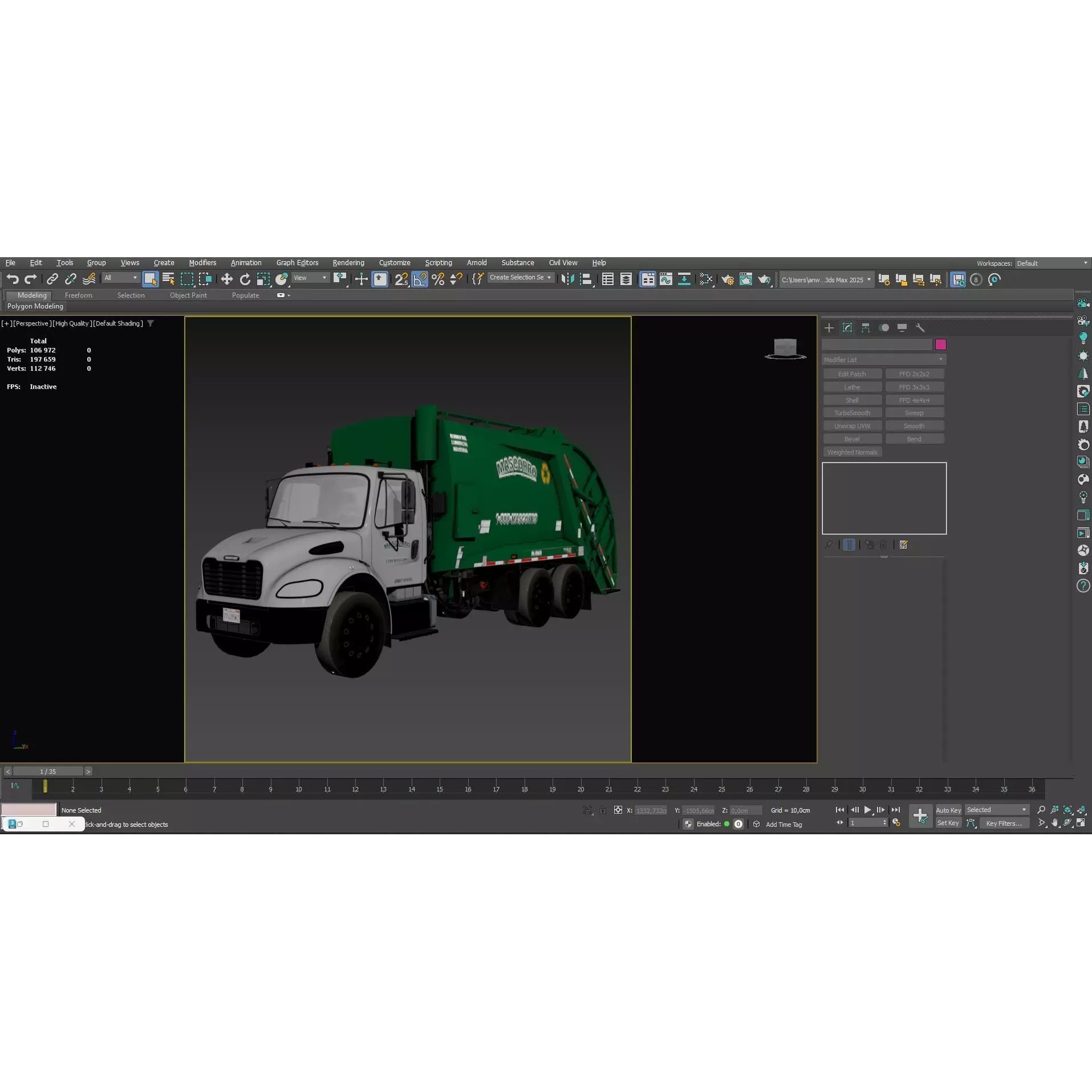Apply the TurboSmooth modifier button
The image size is (1092, 1092).
(x=852, y=412)
